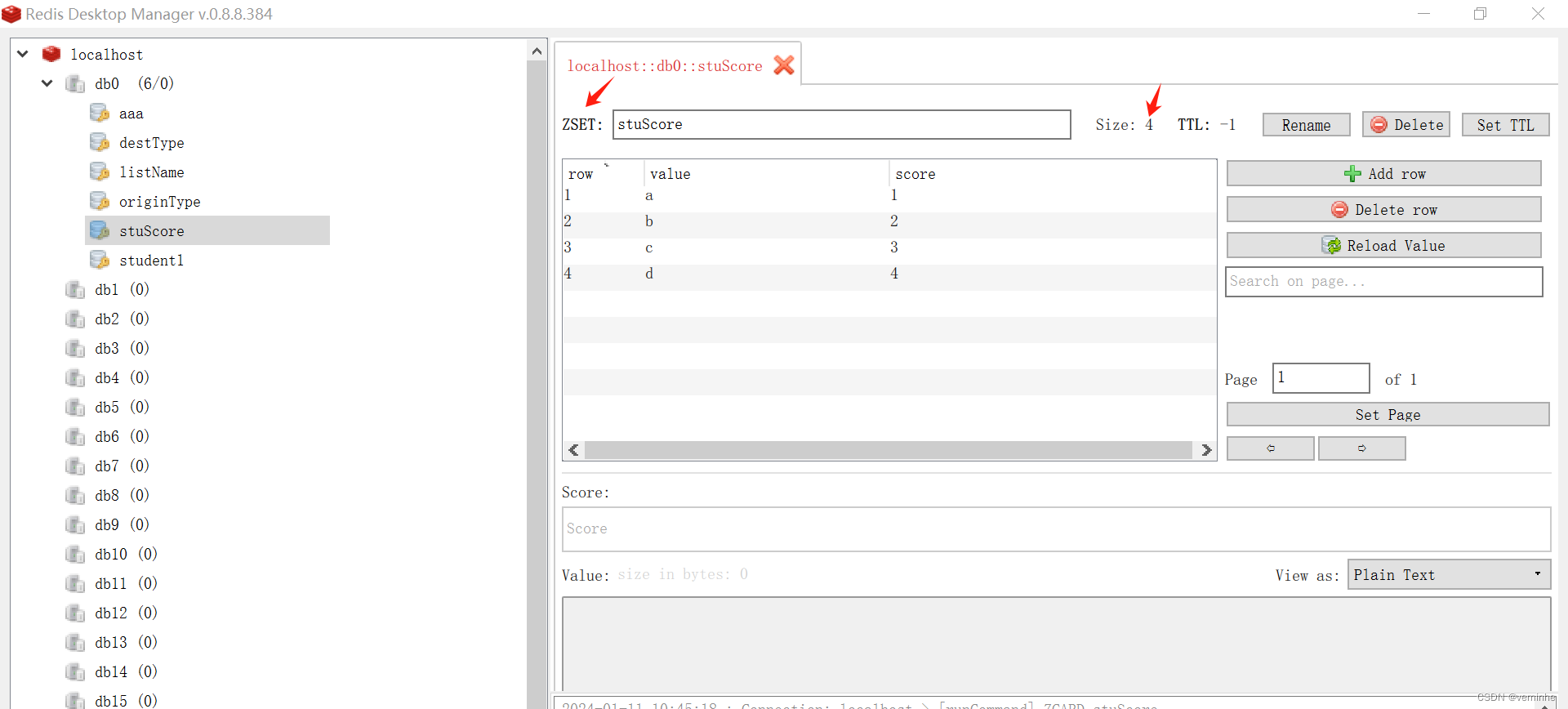
Task: Click table horizontal scroll right arrow
Action: (x=1206, y=450)
